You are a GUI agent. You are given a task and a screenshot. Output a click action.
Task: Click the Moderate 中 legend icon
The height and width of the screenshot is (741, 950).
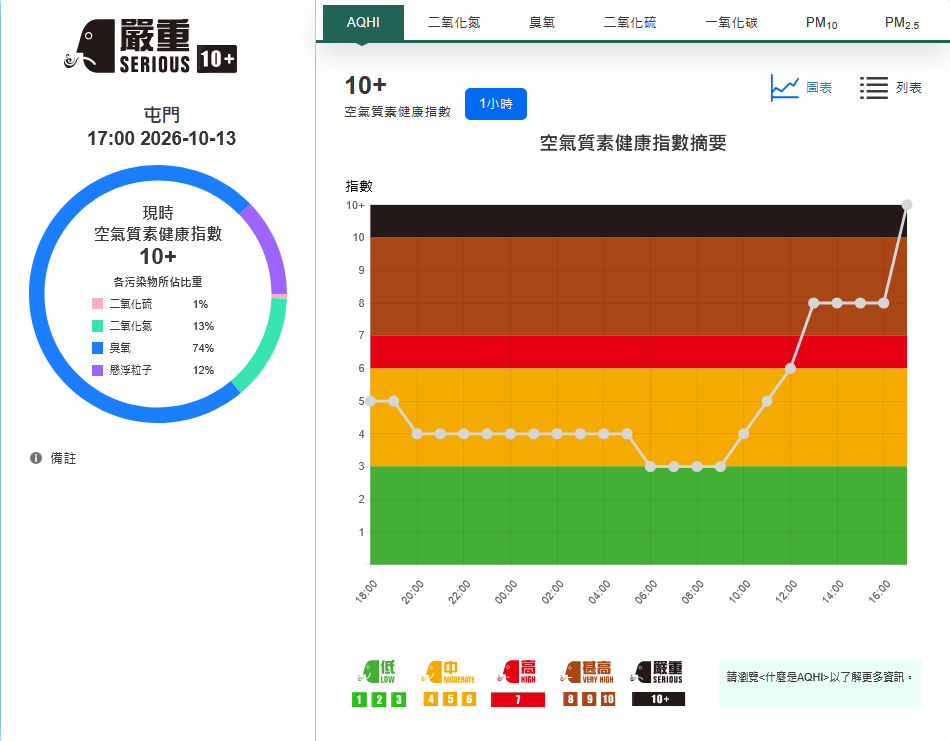click(448, 672)
